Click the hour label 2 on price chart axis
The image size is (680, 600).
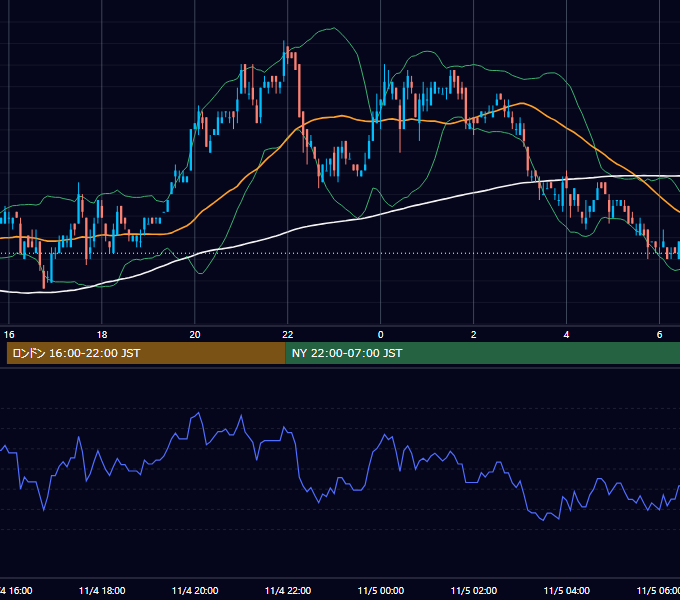click(x=474, y=335)
